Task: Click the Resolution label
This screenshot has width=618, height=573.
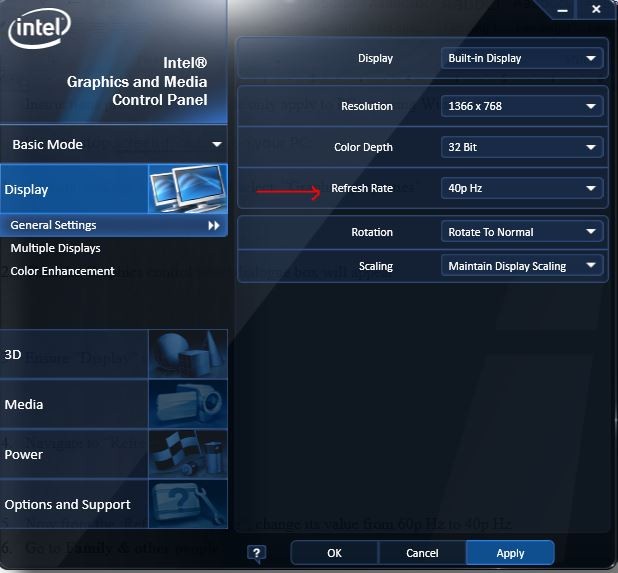Action: 367,106
